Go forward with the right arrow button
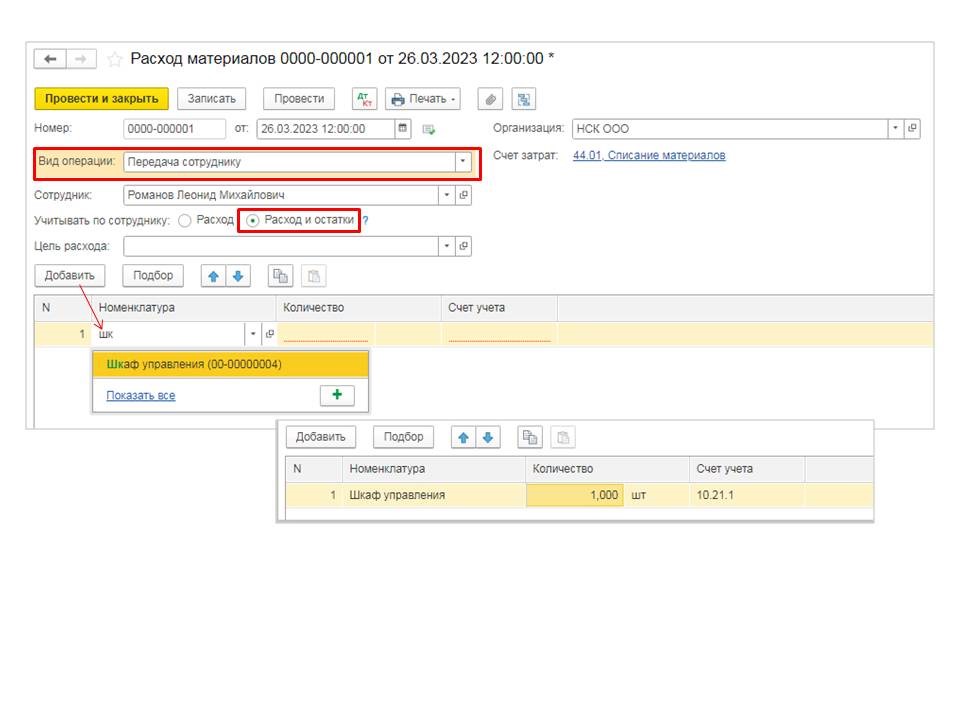 click(x=81, y=59)
